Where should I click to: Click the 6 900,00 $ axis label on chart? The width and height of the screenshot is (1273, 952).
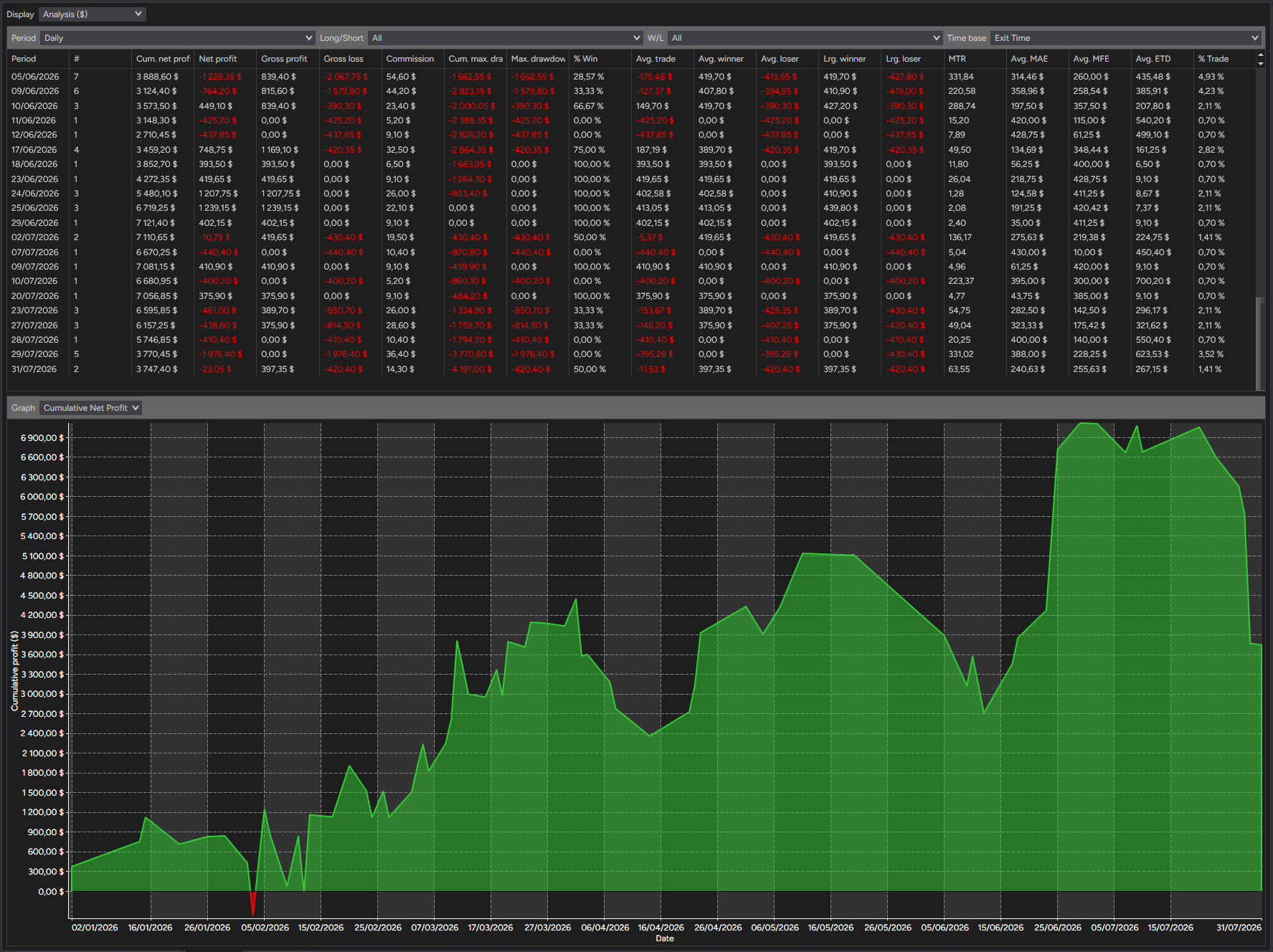(x=42, y=438)
